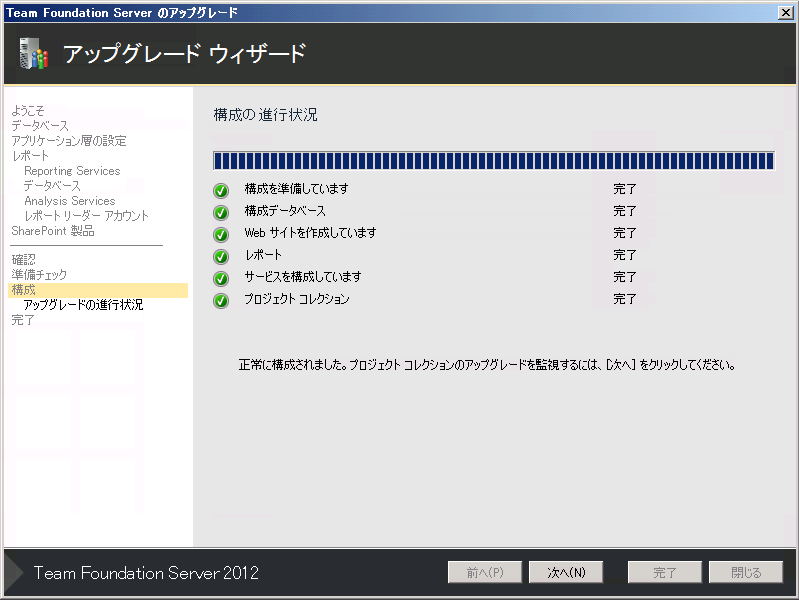Click the 構成を準備しています step label
Image resolution: width=799 pixels, height=600 pixels.
(x=297, y=189)
